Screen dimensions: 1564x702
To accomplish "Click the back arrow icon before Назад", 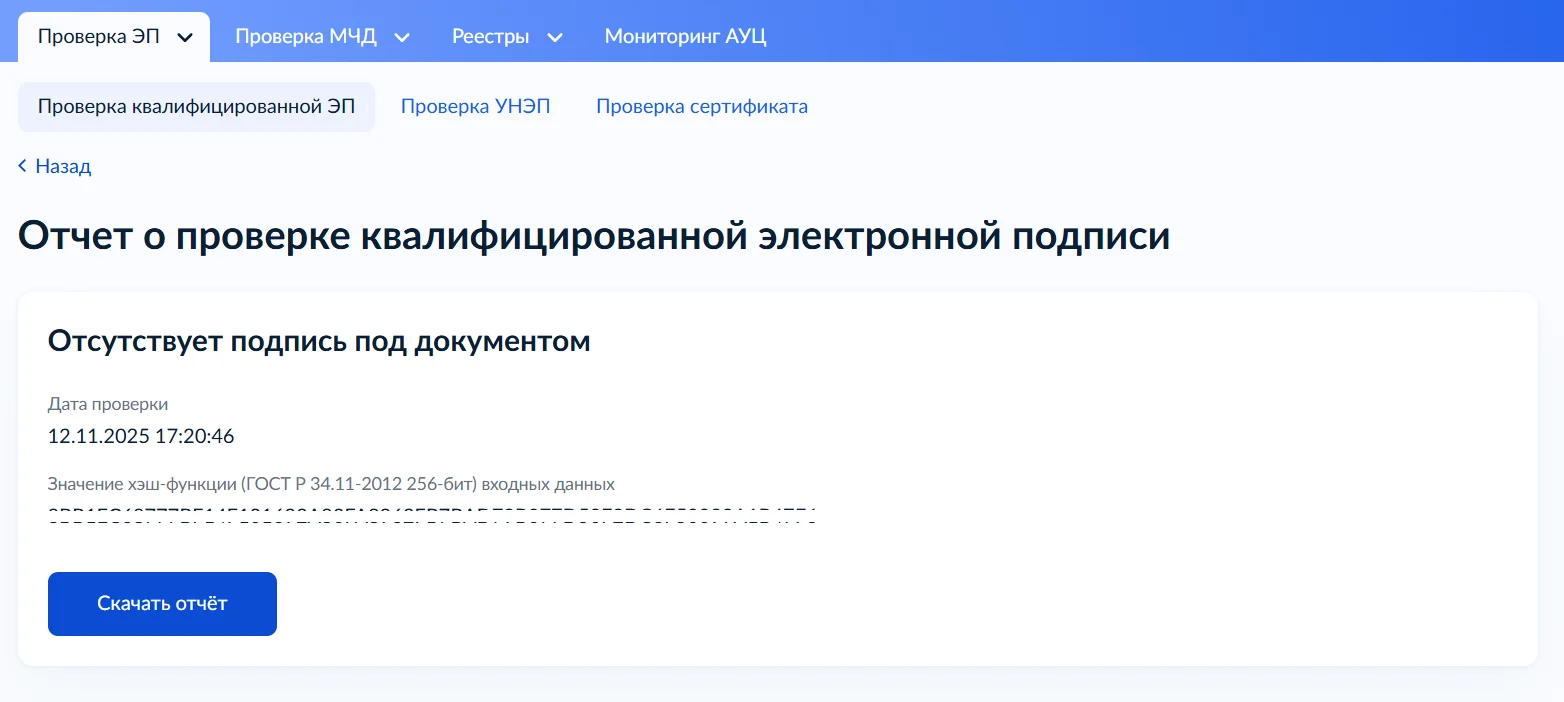I will coord(23,166).
